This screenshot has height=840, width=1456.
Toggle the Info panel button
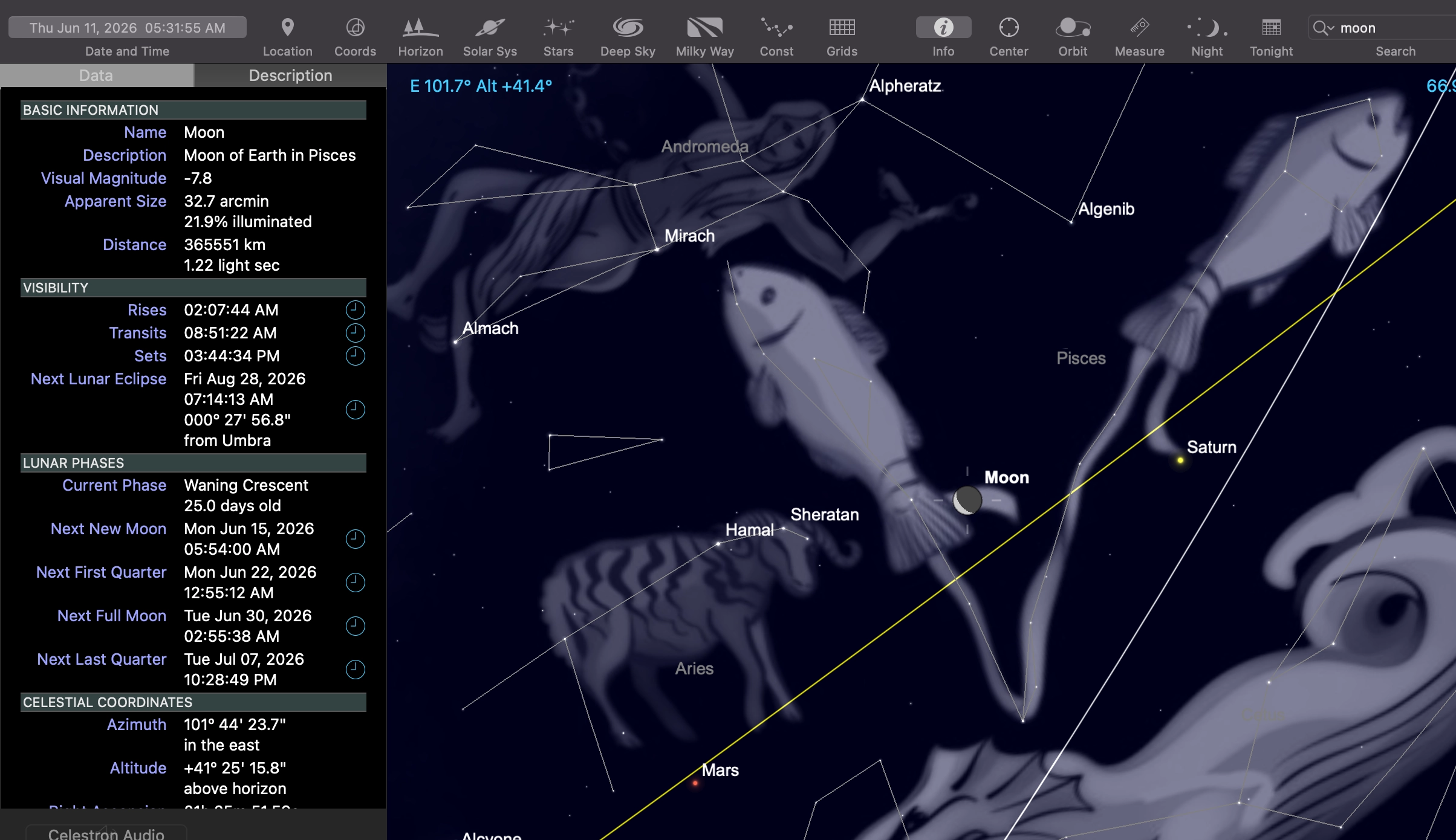click(x=943, y=28)
